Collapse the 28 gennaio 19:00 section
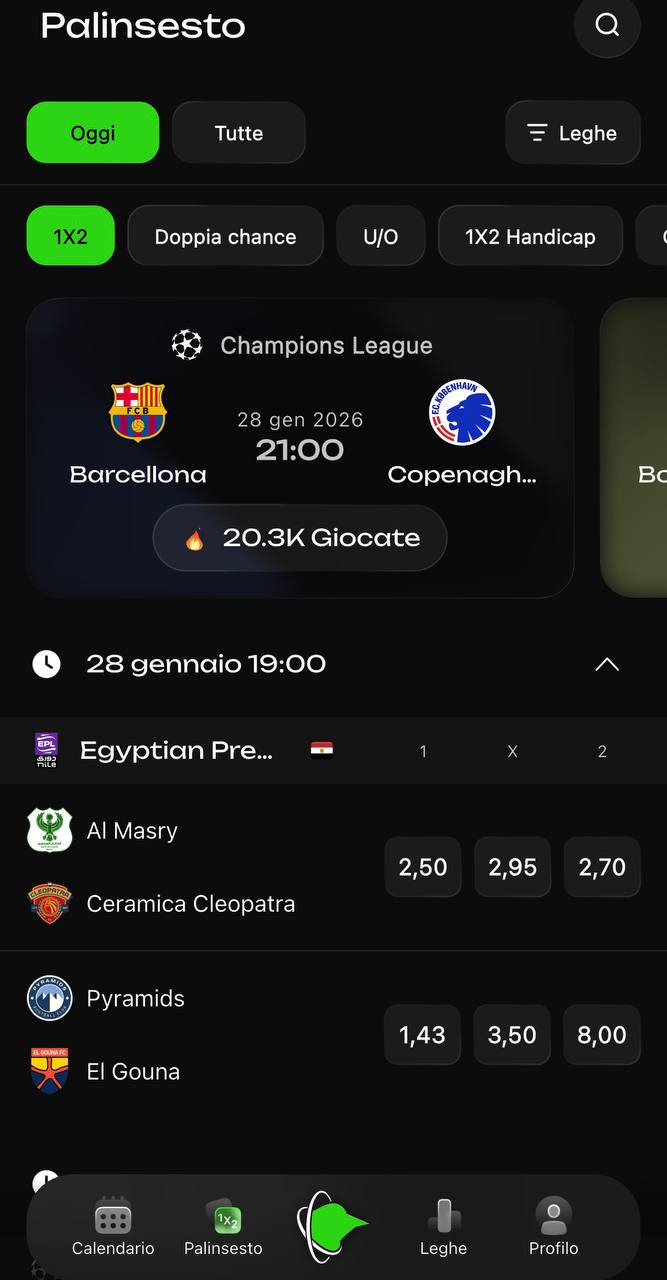The width and height of the screenshot is (667, 1280). click(x=606, y=663)
